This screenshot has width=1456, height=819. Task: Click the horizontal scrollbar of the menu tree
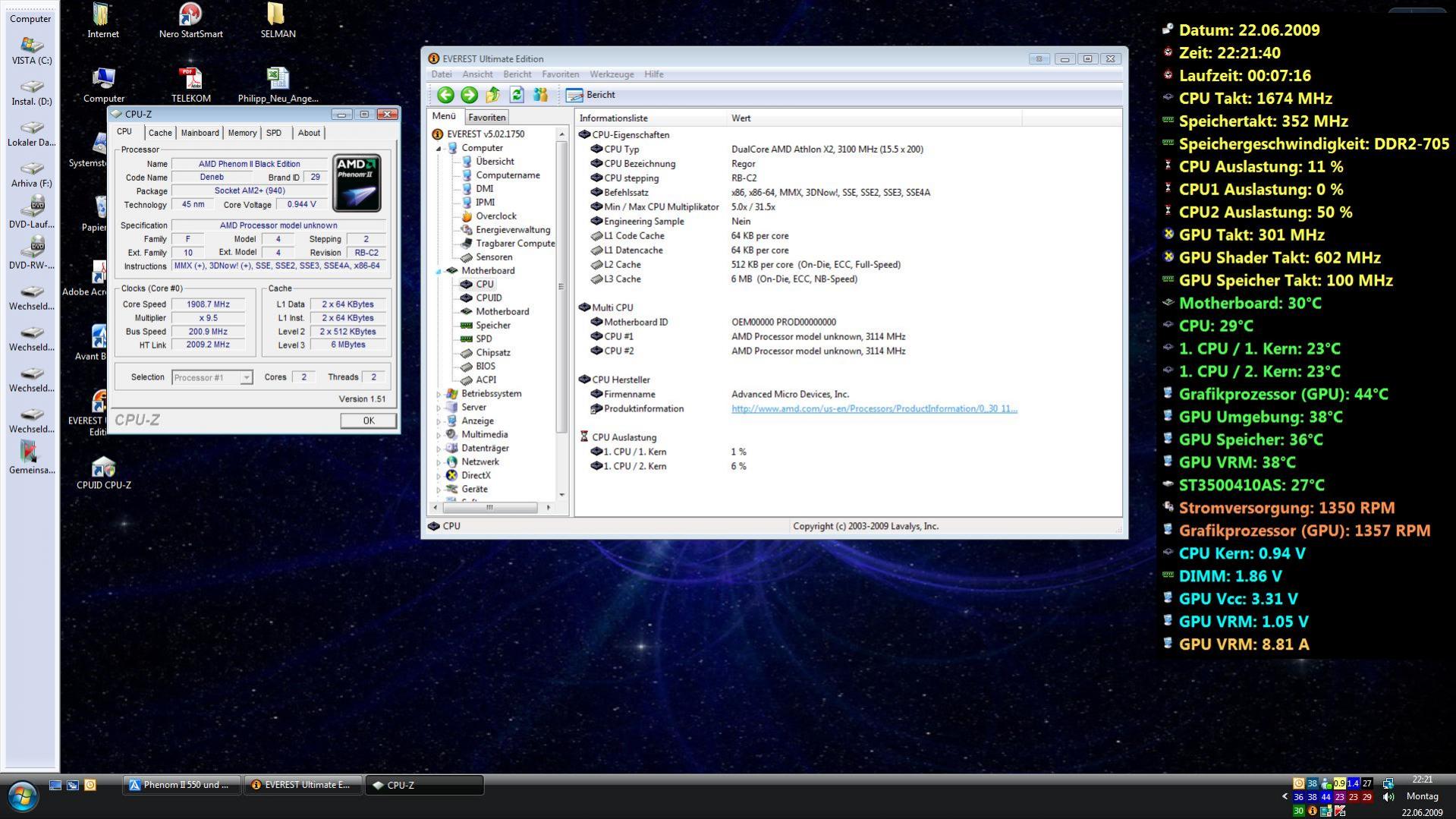tap(489, 507)
